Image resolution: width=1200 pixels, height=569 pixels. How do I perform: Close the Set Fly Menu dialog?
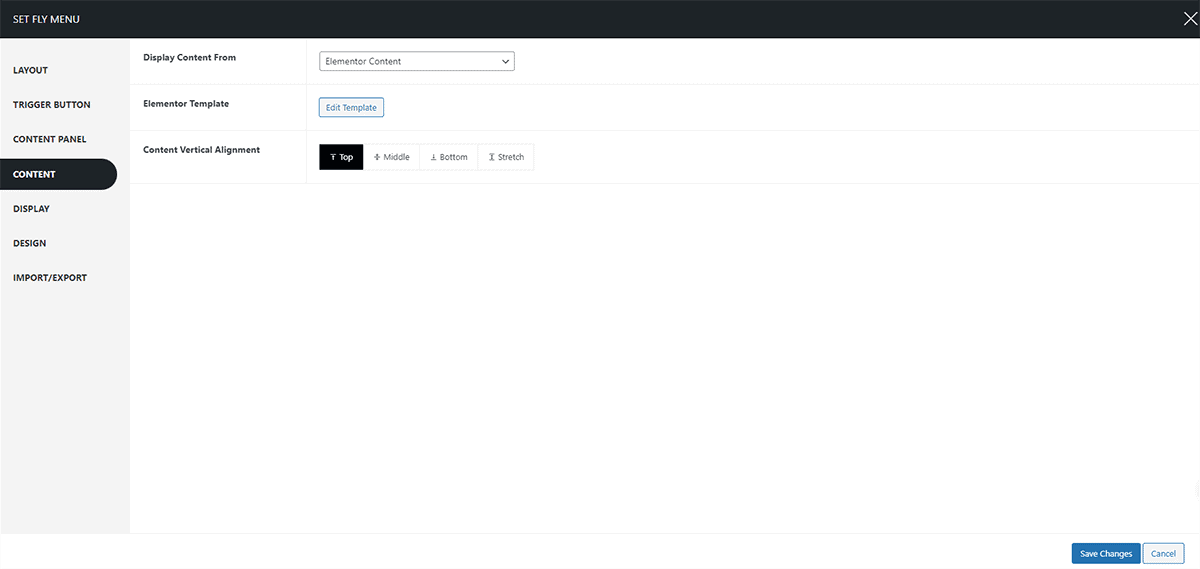(x=1189, y=18)
